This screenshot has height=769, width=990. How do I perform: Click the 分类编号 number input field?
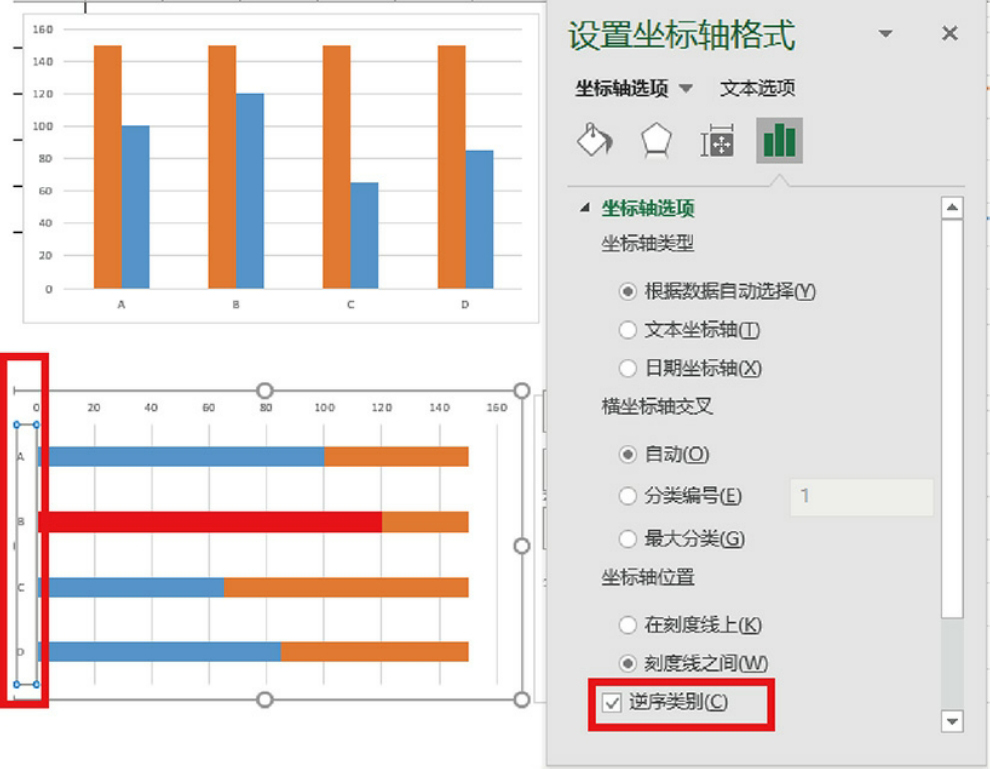(861, 497)
